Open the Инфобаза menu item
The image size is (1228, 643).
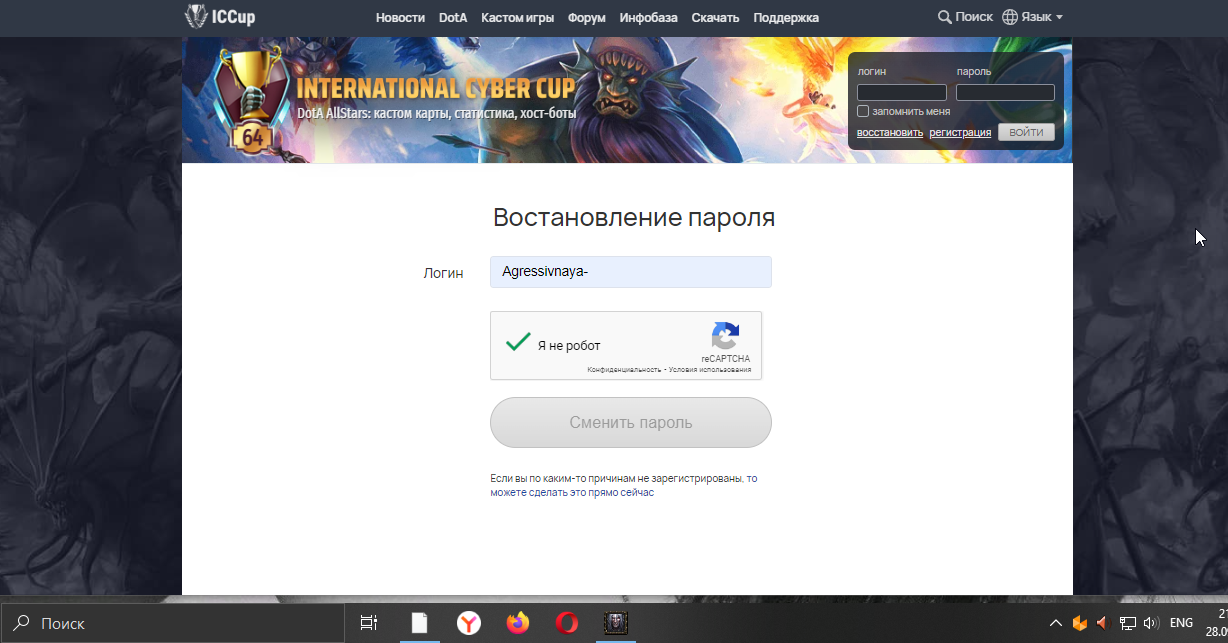648,18
